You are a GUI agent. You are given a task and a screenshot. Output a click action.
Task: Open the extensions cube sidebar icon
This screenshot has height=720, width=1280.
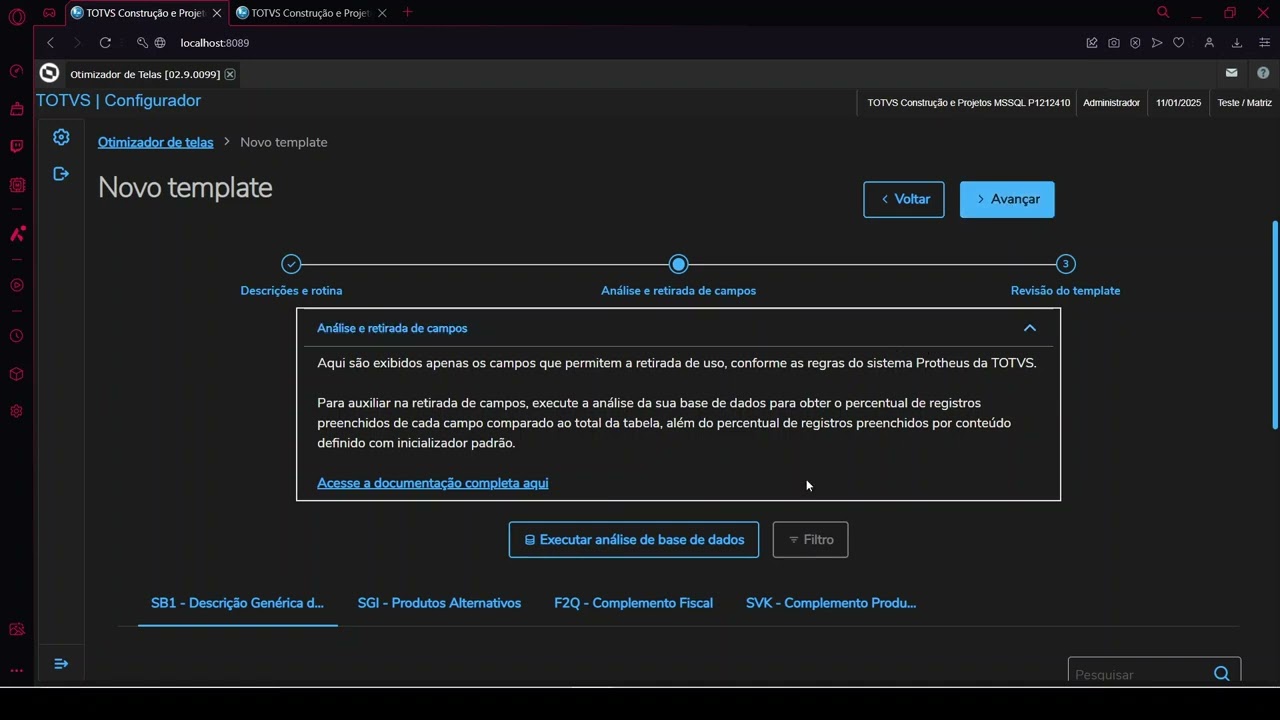point(16,374)
